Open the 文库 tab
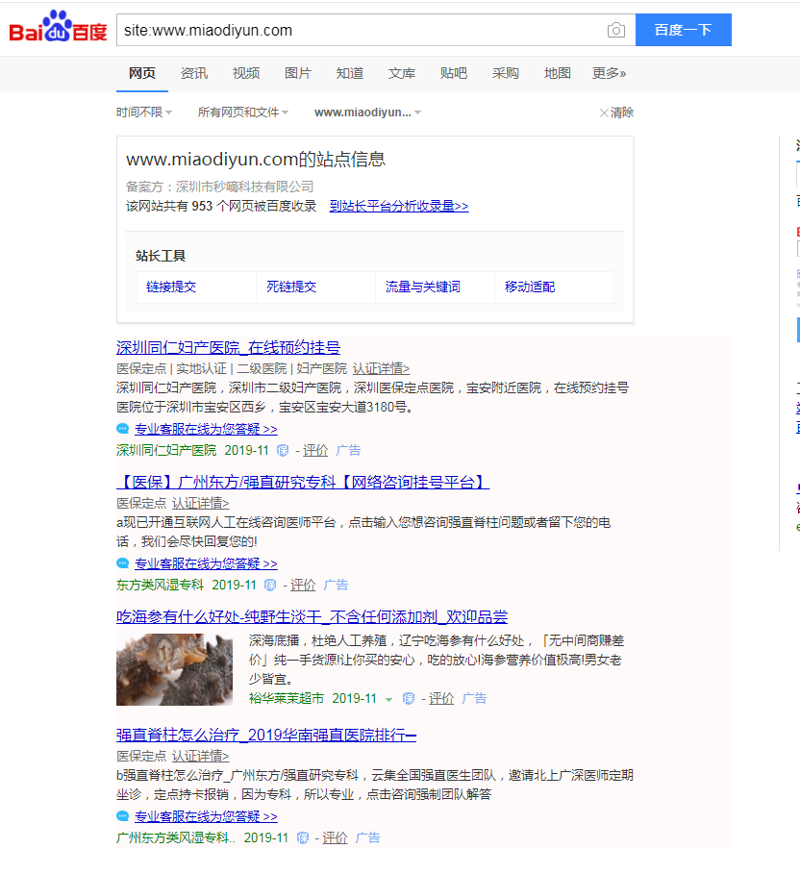Screen dimensions: 800x874 click(401, 73)
